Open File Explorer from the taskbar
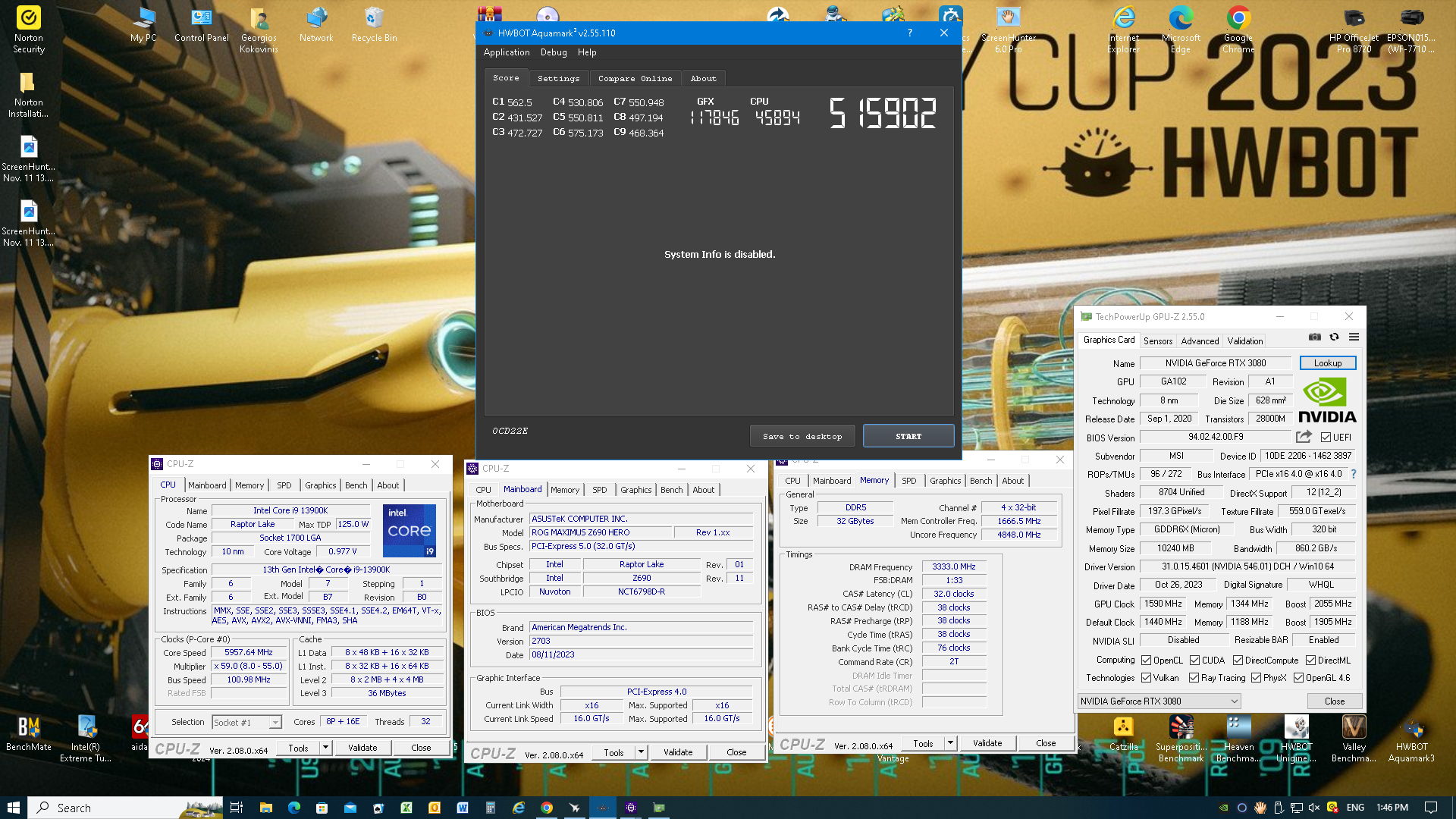This screenshot has height=819, width=1456. click(x=265, y=808)
